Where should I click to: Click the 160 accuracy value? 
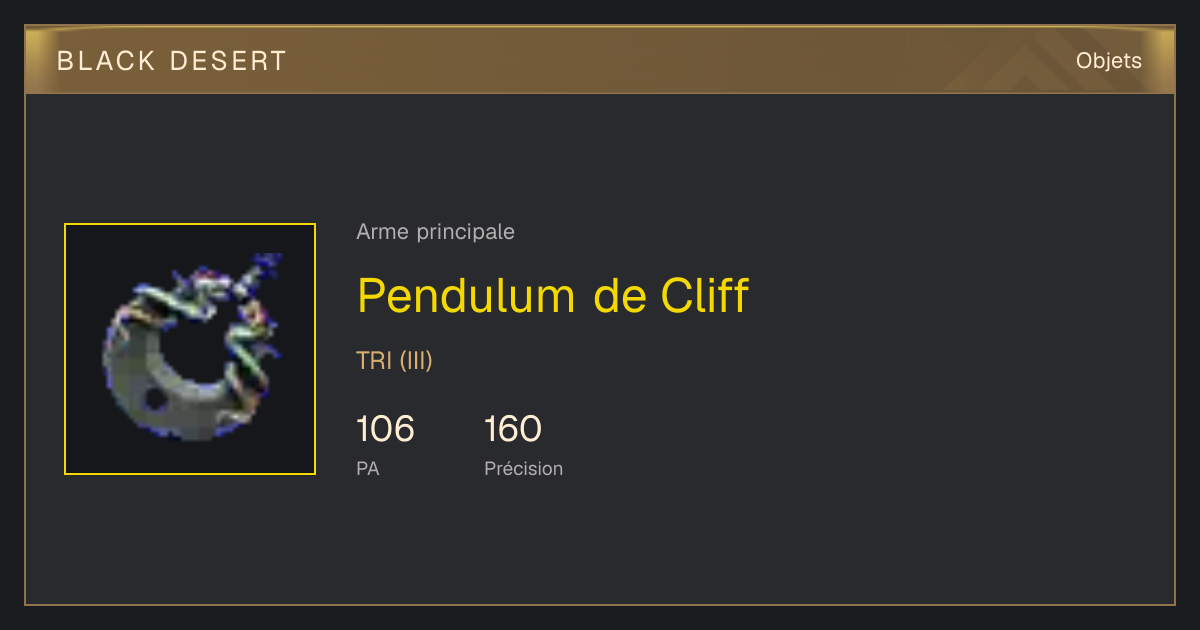(513, 429)
